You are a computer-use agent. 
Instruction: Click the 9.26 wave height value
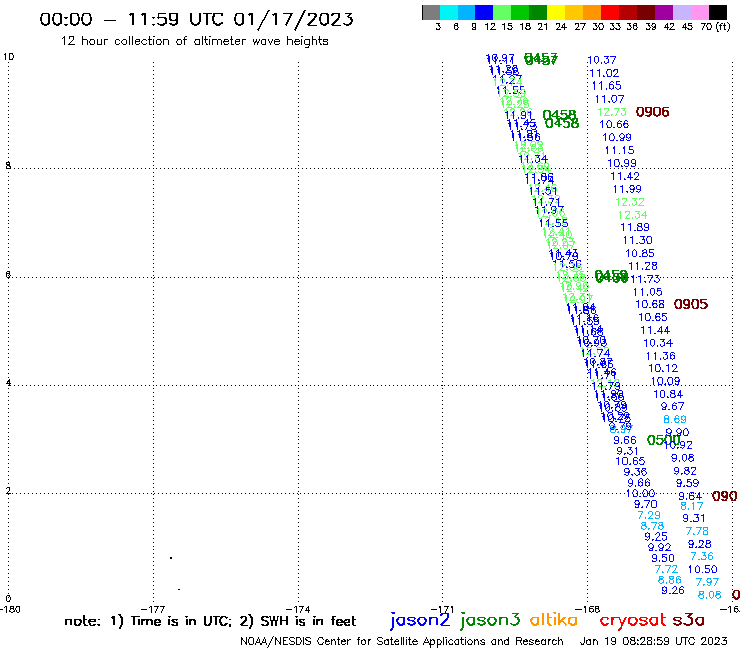pyautogui.click(x=673, y=591)
